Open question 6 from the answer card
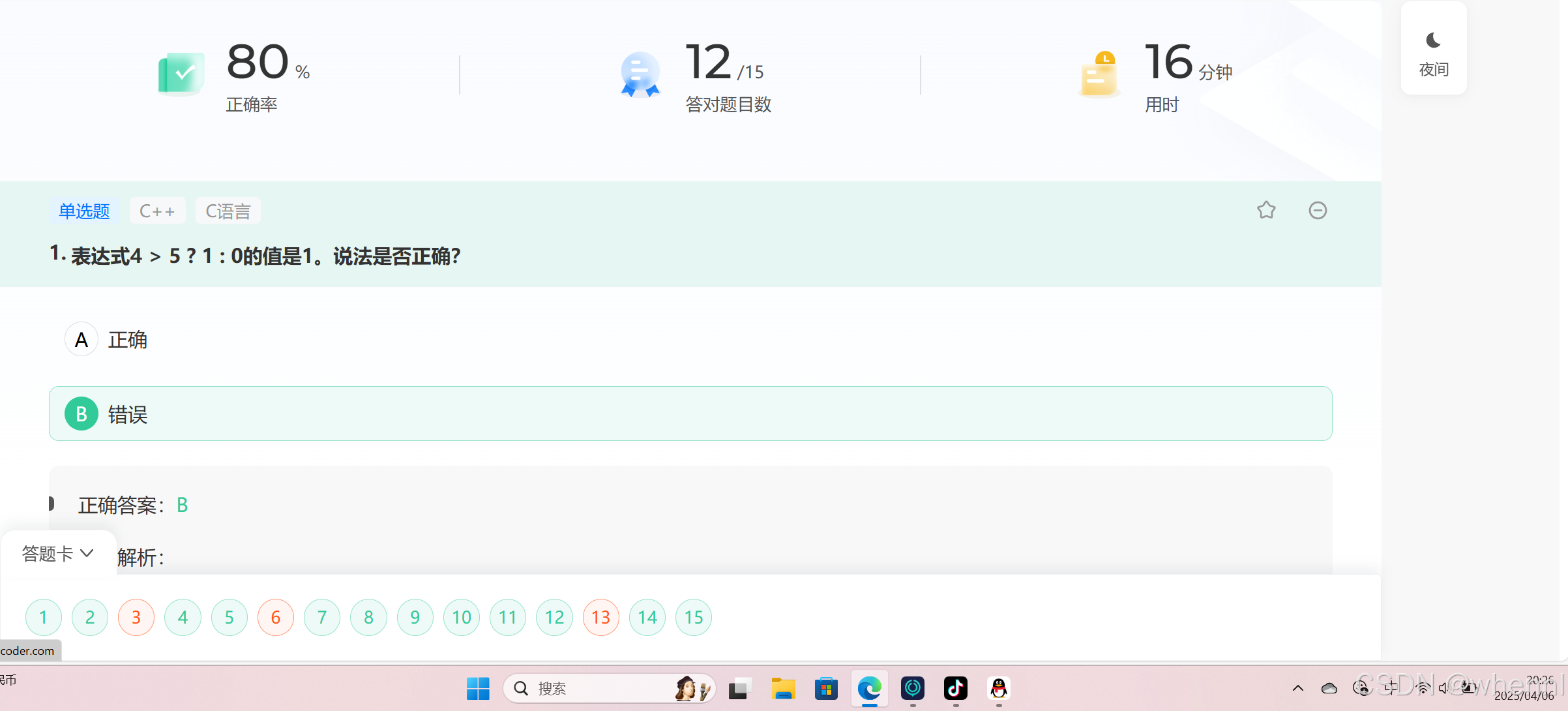This screenshot has height=711, width=1568. (276, 617)
